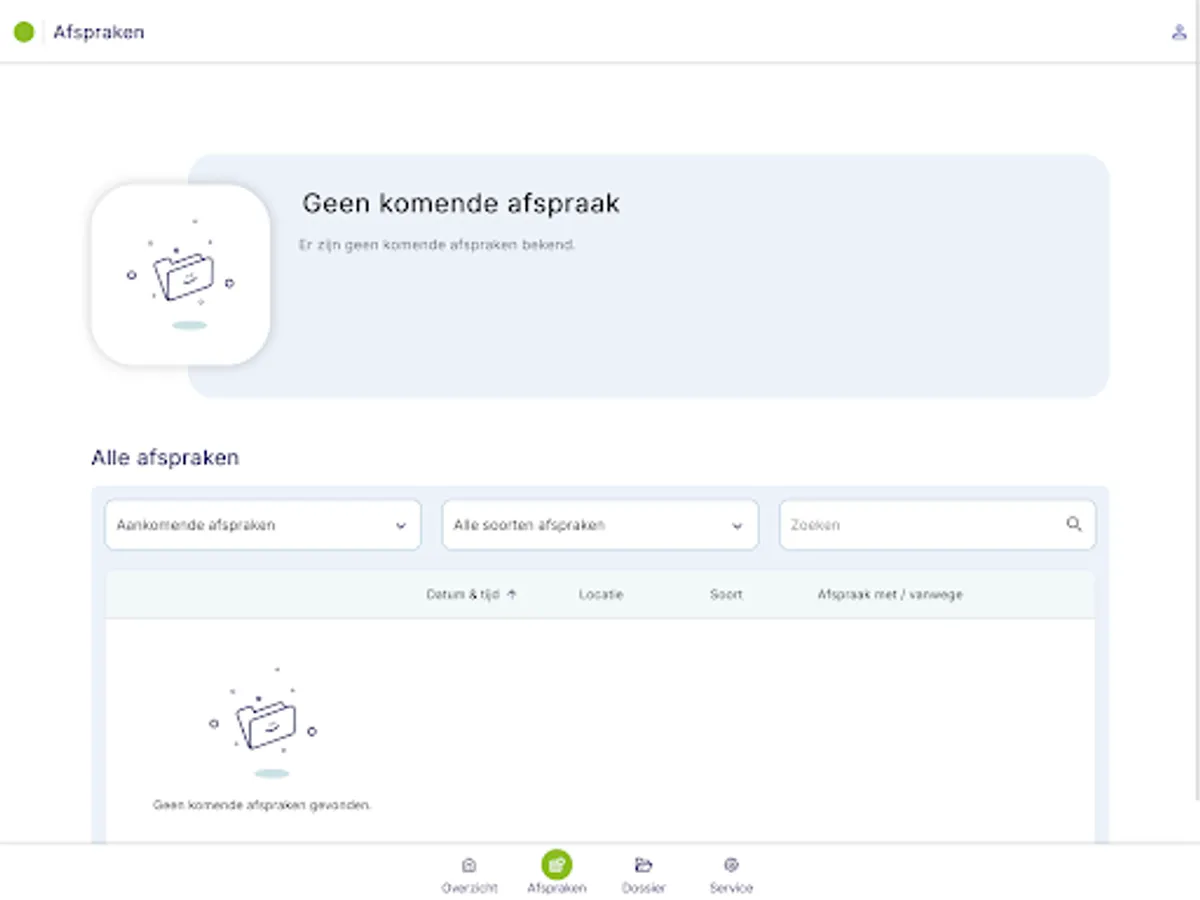This screenshot has width=1200, height=900.
Task: Click the empty folder illustration in the table
Action: 266,725
